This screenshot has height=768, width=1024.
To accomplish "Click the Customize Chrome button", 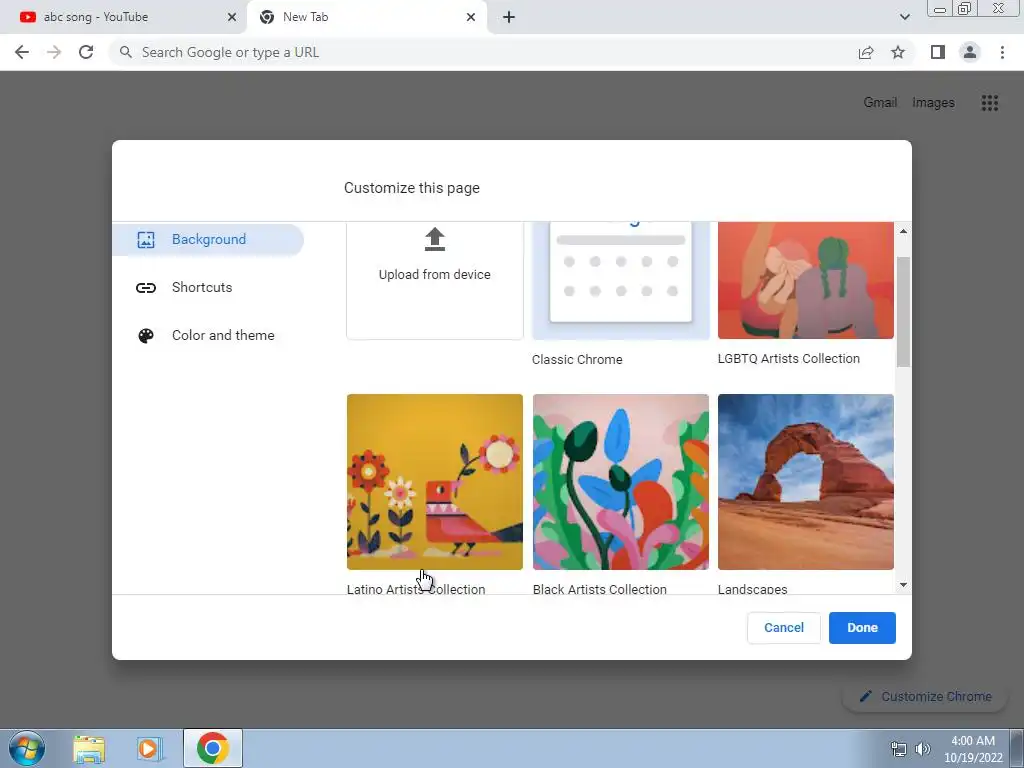I will tap(925, 697).
